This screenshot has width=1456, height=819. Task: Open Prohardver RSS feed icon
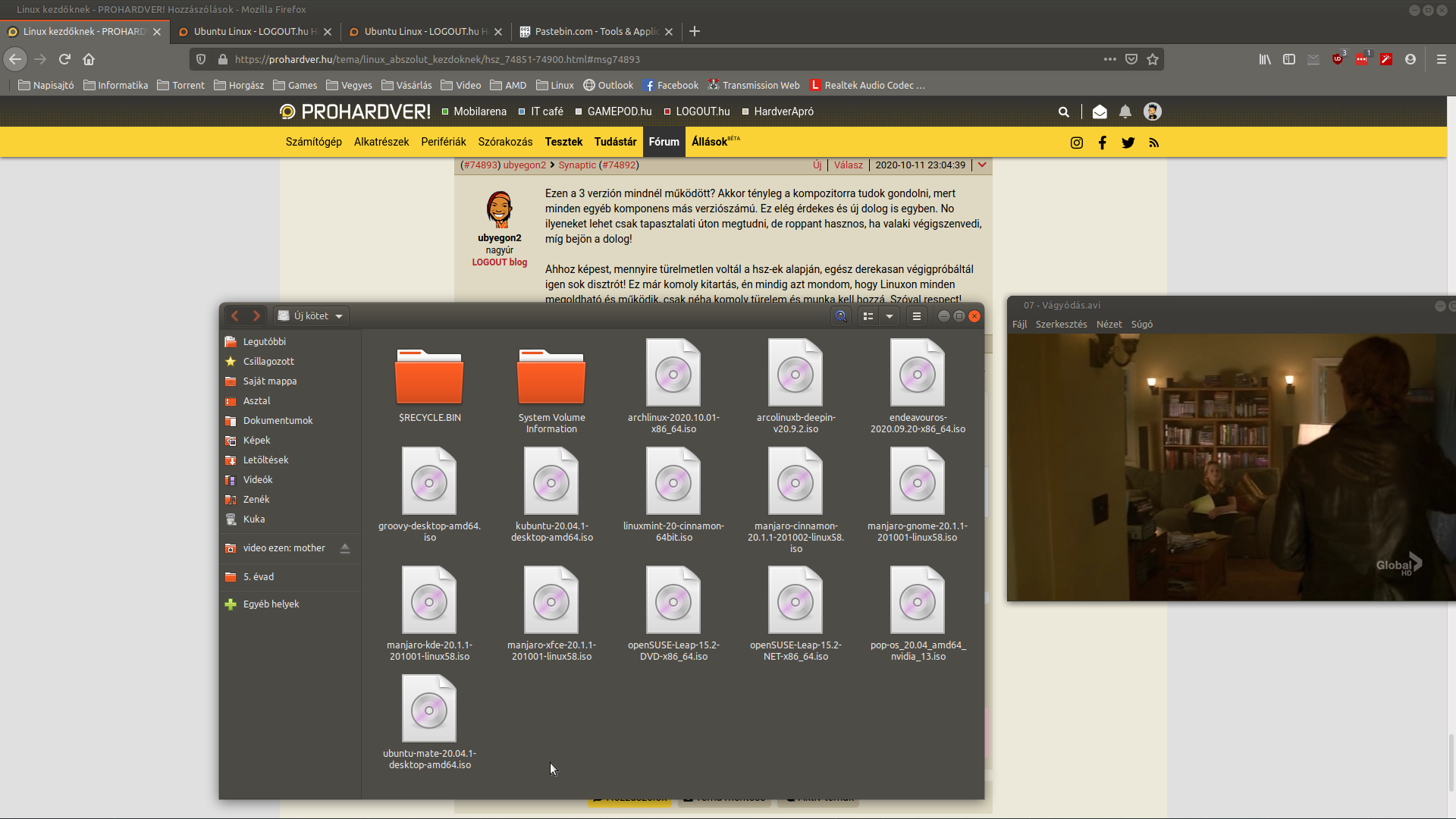tap(1154, 143)
